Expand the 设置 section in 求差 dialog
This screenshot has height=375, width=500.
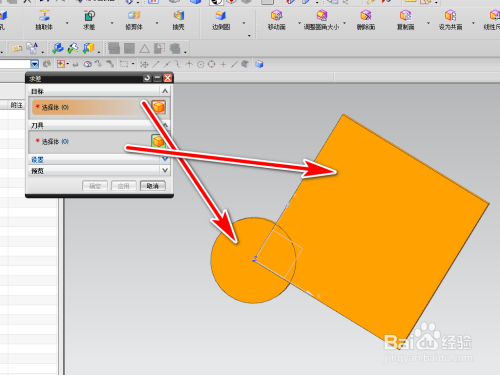coord(165,159)
